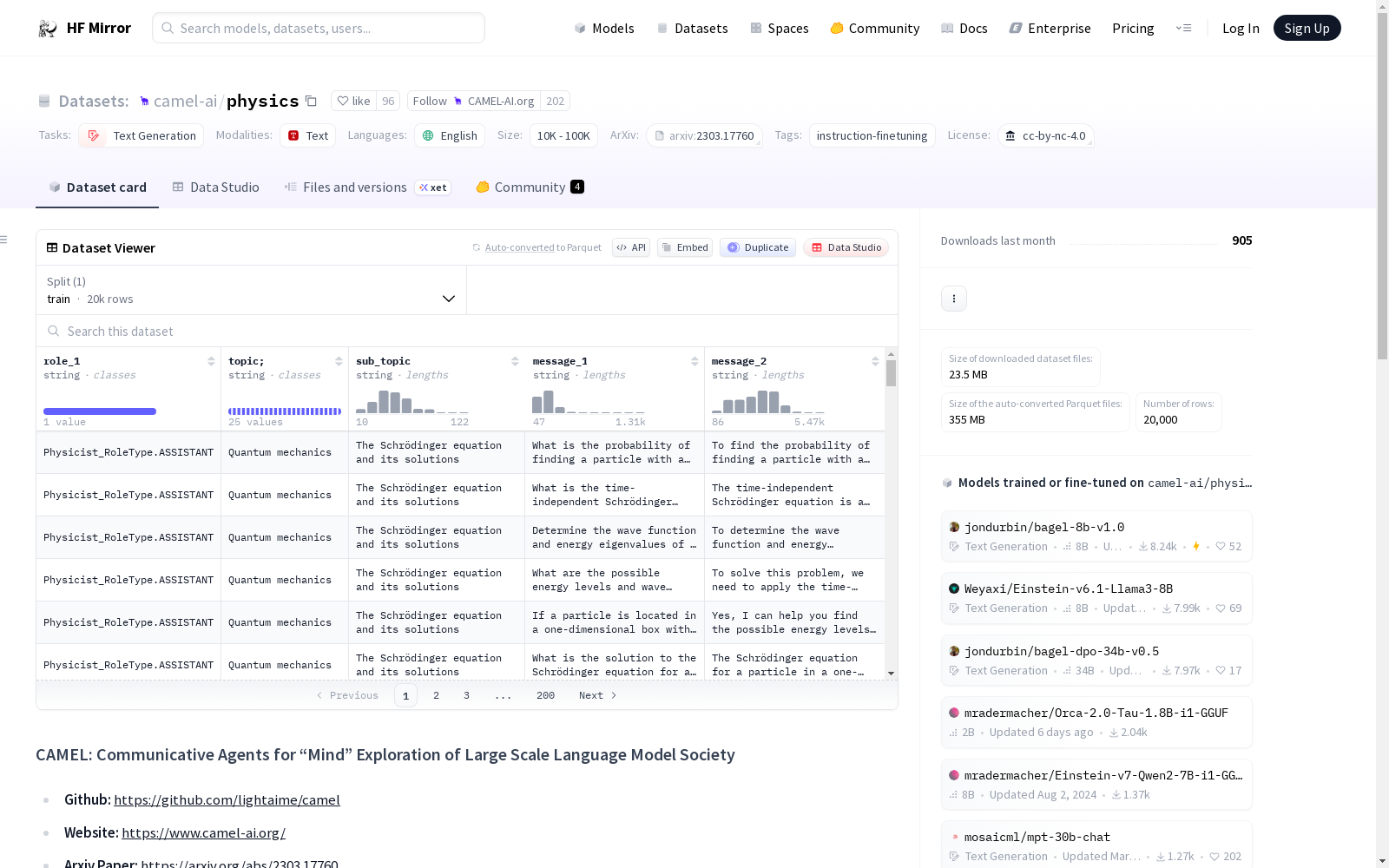1389x868 pixels.
Task: Click the HF Mirror logo icon
Action: (x=48, y=29)
